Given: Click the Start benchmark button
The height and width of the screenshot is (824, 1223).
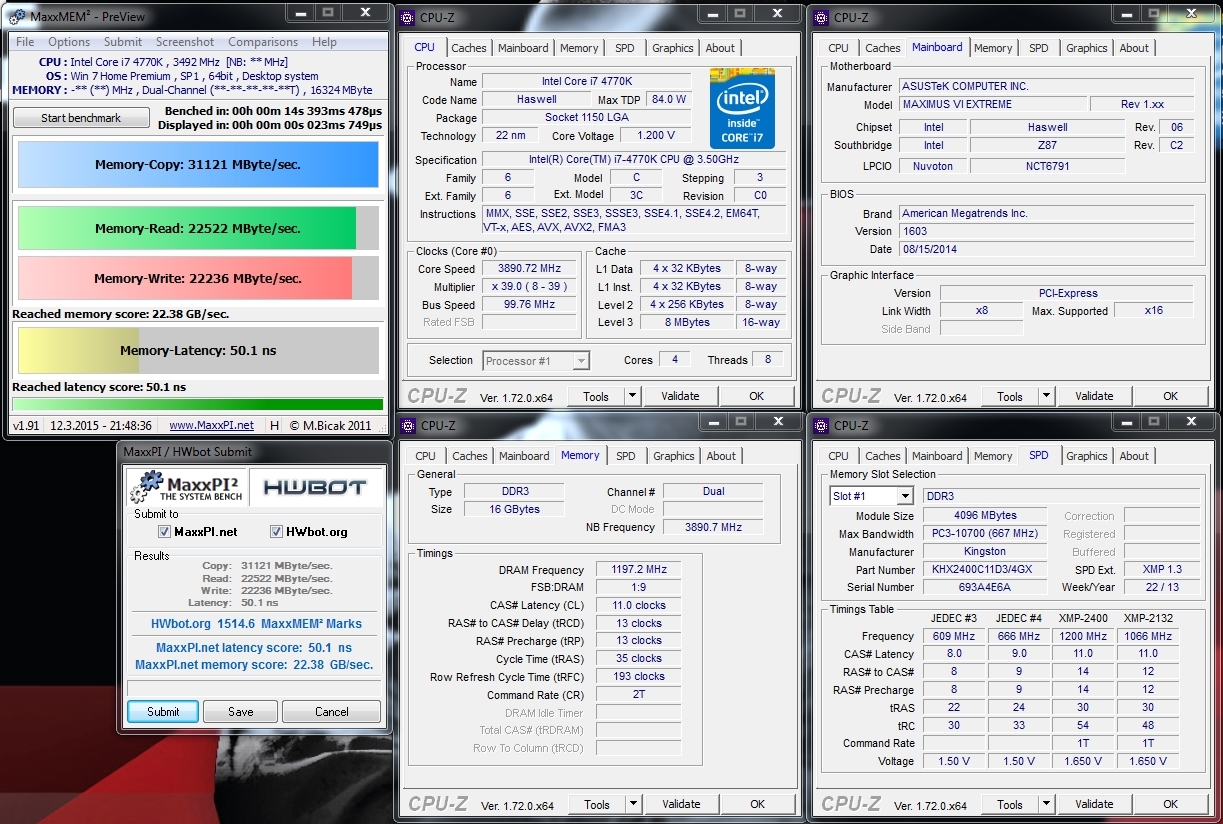Looking at the screenshot, I should tap(81, 118).
